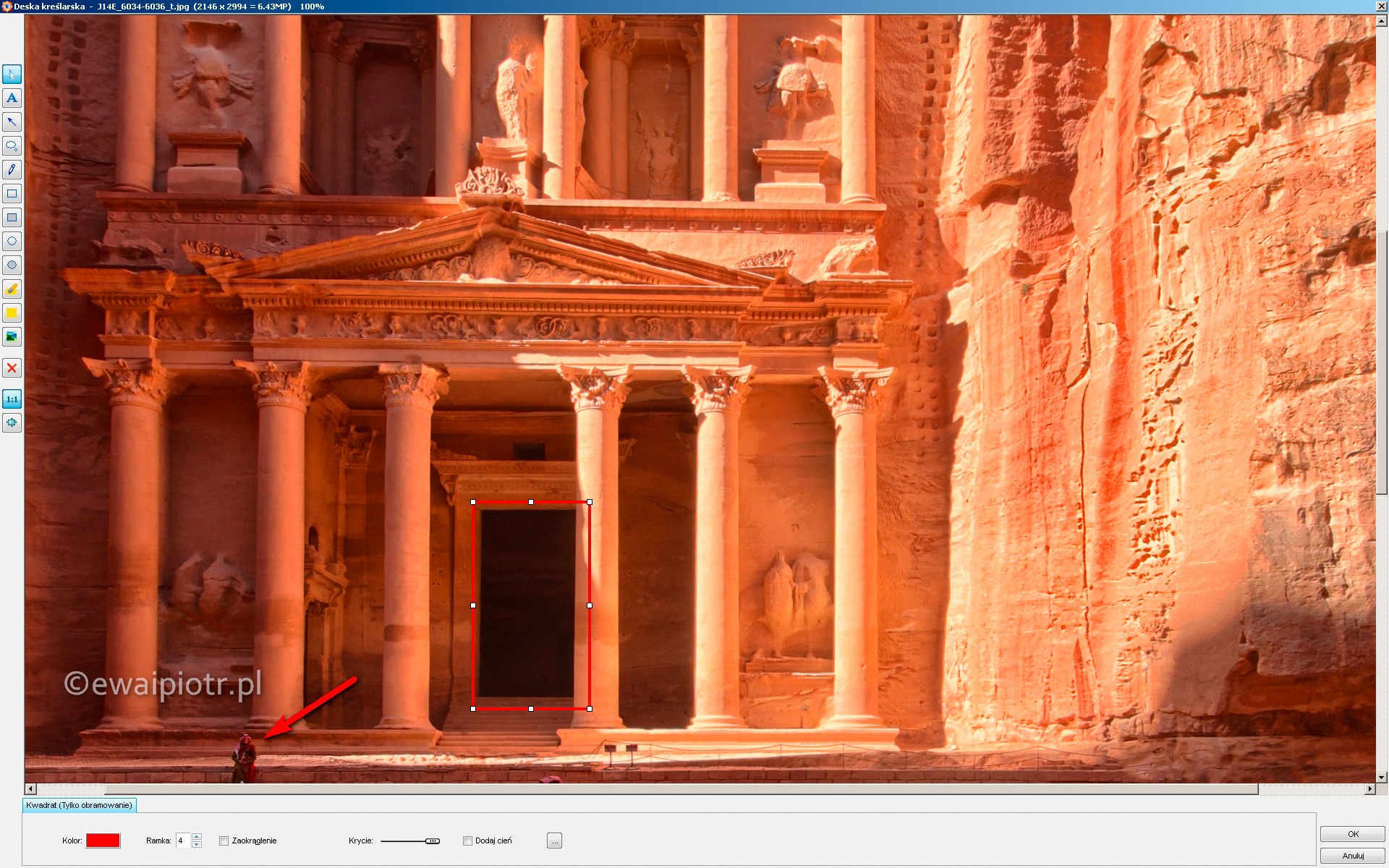Click the delete annotation (X) tool
1389x868 pixels.
[12, 368]
